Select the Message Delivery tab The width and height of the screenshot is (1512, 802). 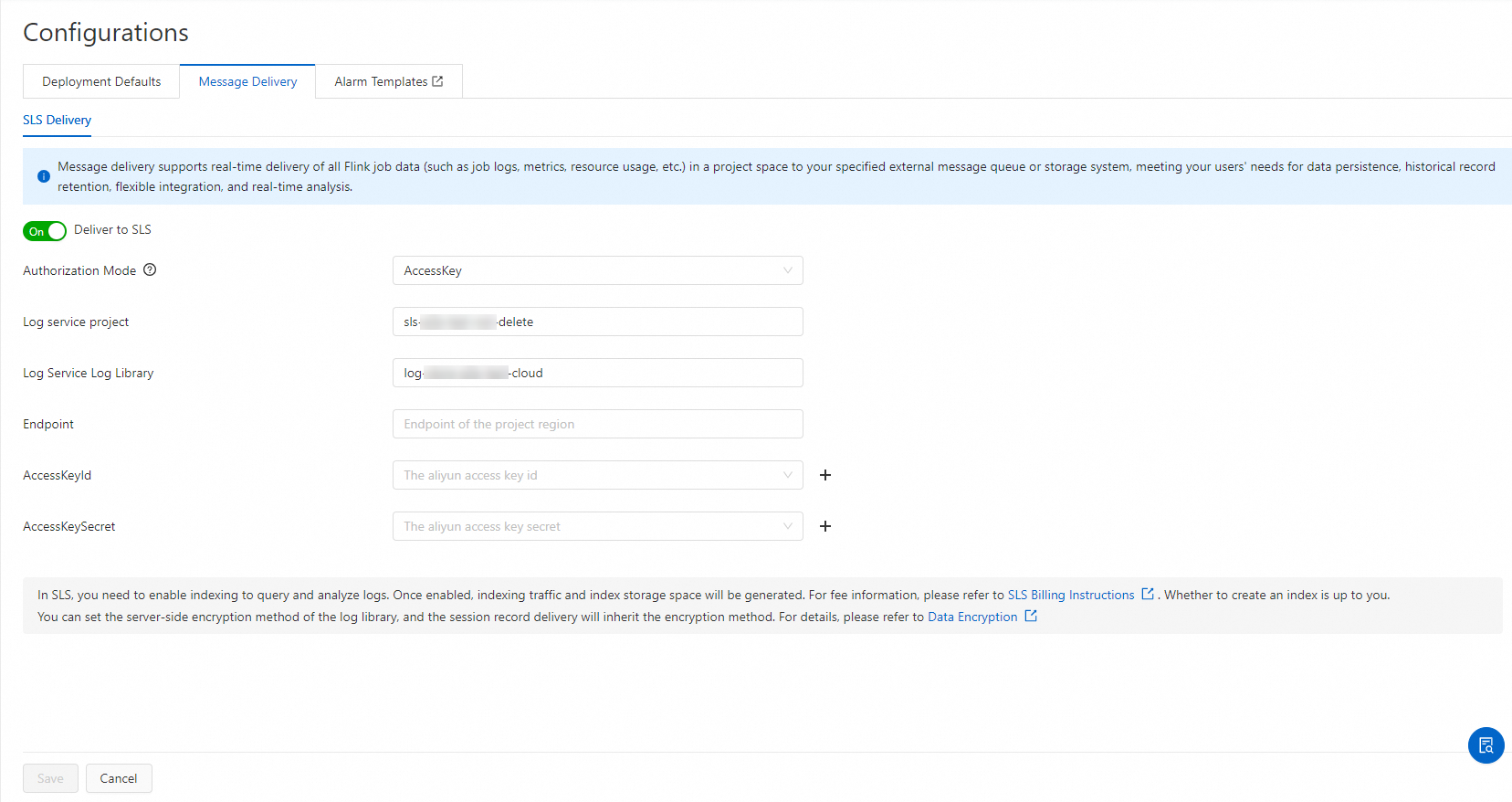click(247, 81)
